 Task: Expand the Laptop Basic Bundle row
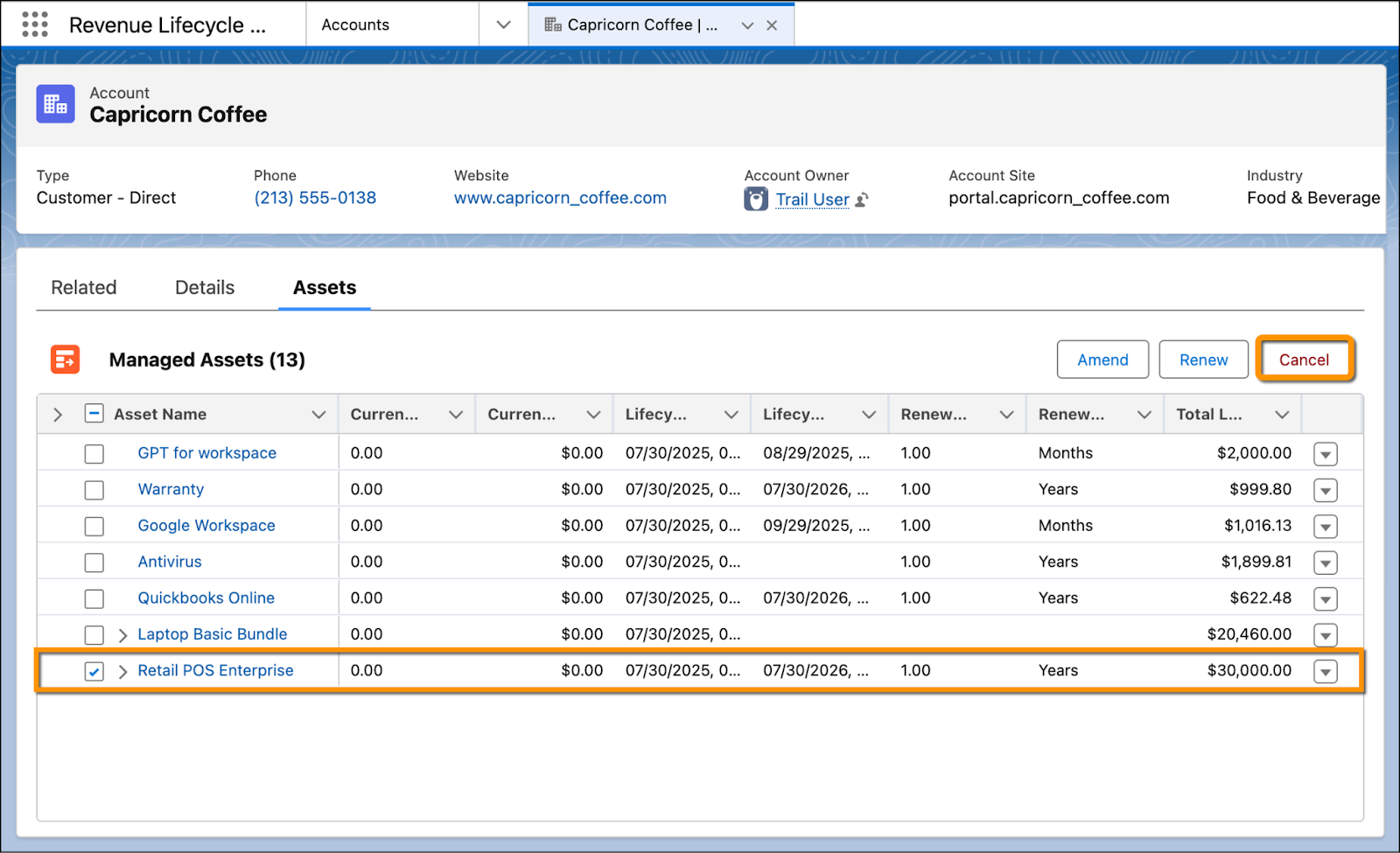(x=122, y=635)
